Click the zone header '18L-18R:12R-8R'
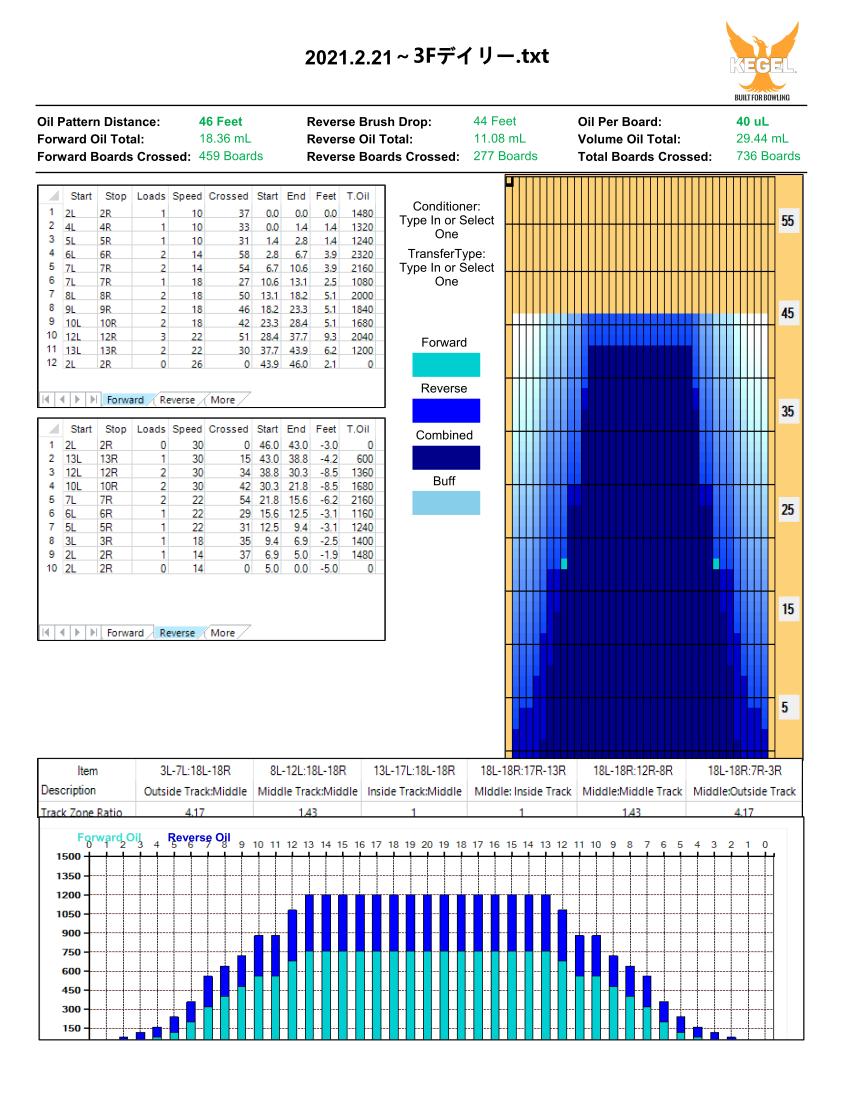Screen dimensions: 851x1101 (633, 771)
